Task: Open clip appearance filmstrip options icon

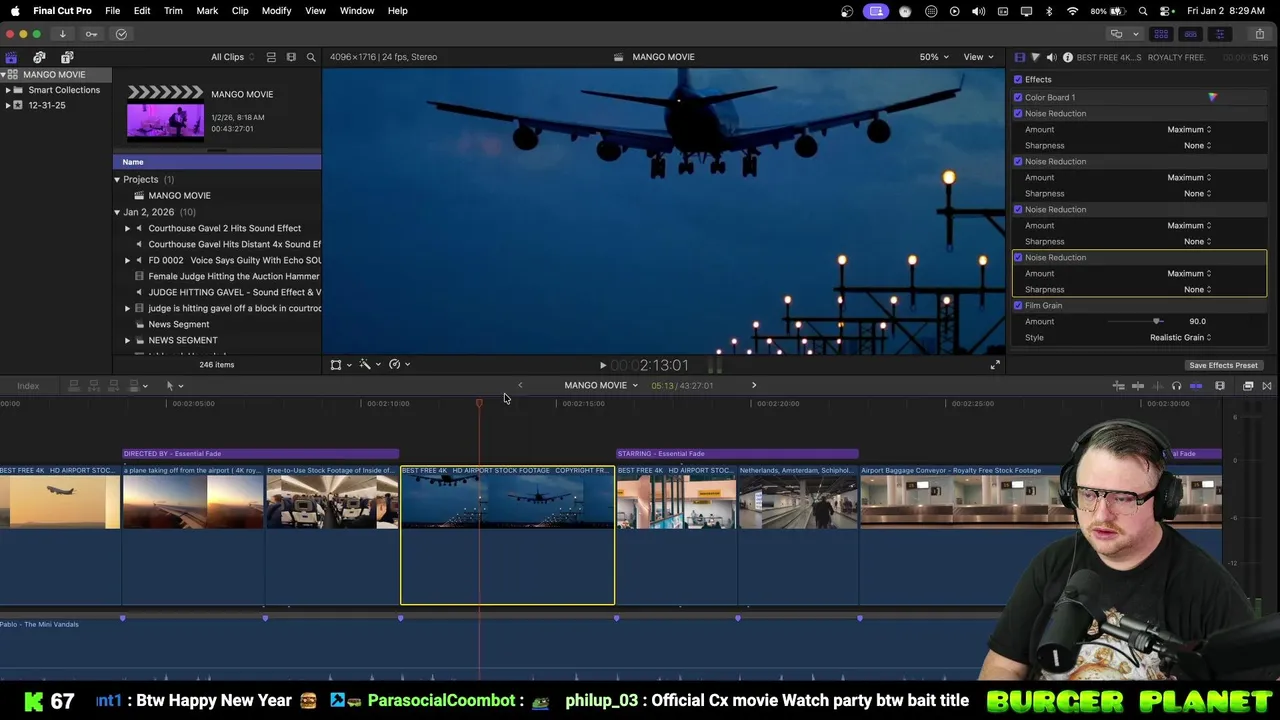Action: (291, 57)
